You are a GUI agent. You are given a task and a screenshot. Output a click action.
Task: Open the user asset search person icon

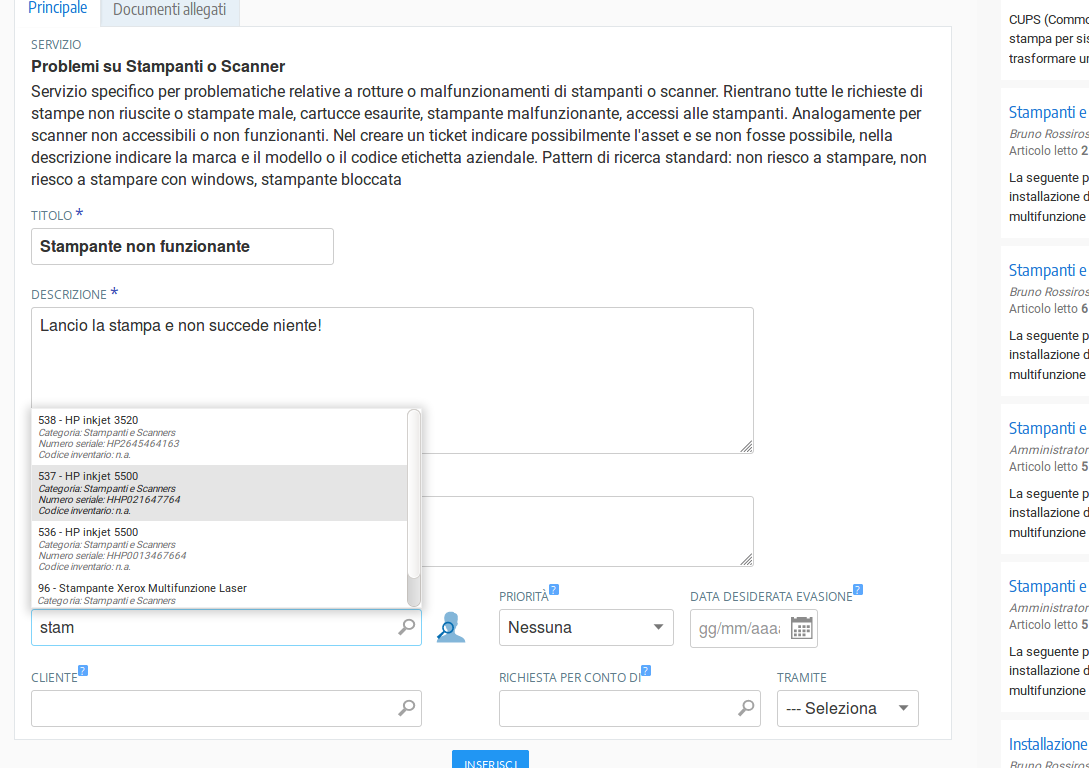(x=451, y=627)
